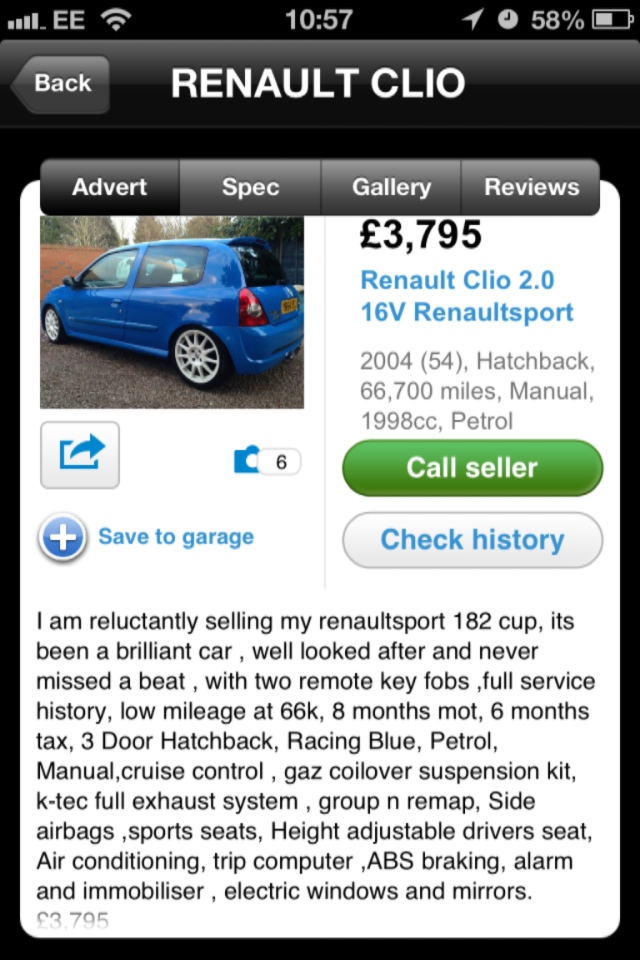
Task: Tap the alarm clock status icon
Action: pyautogui.click(x=508, y=20)
